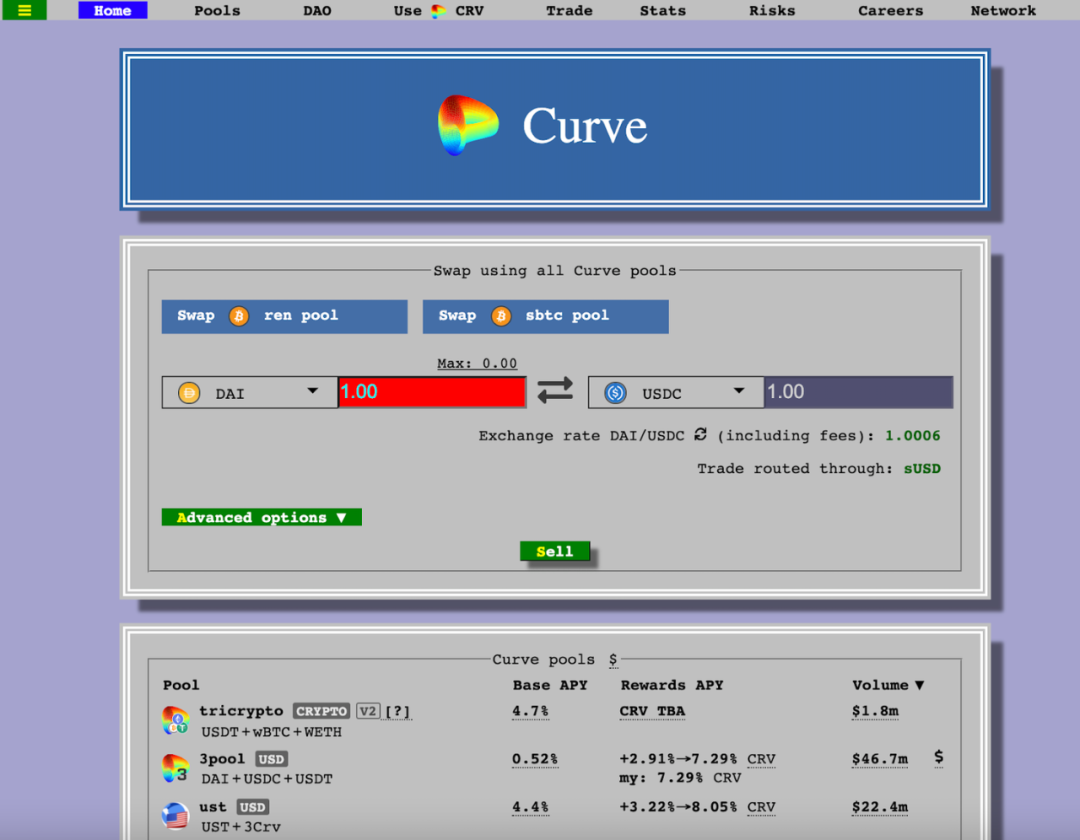The width and height of the screenshot is (1080, 840).
Task: Toggle the Curve pools dollar currency sign
Action: [613, 660]
